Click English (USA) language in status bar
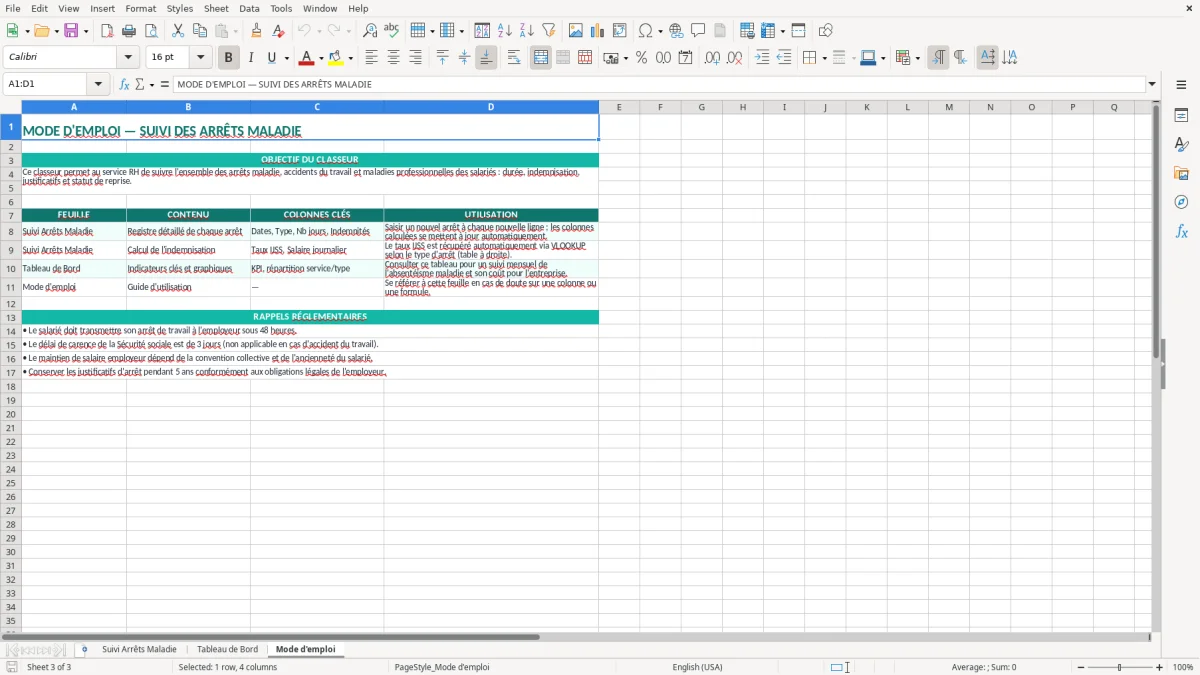The width and height of the screenshot is (1200, 675). click(697, 667)
